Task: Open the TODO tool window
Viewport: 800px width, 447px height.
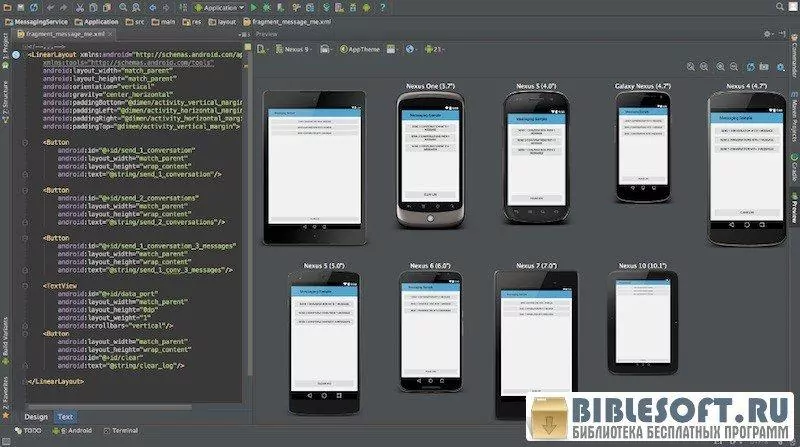Action: tap(29, 430)
